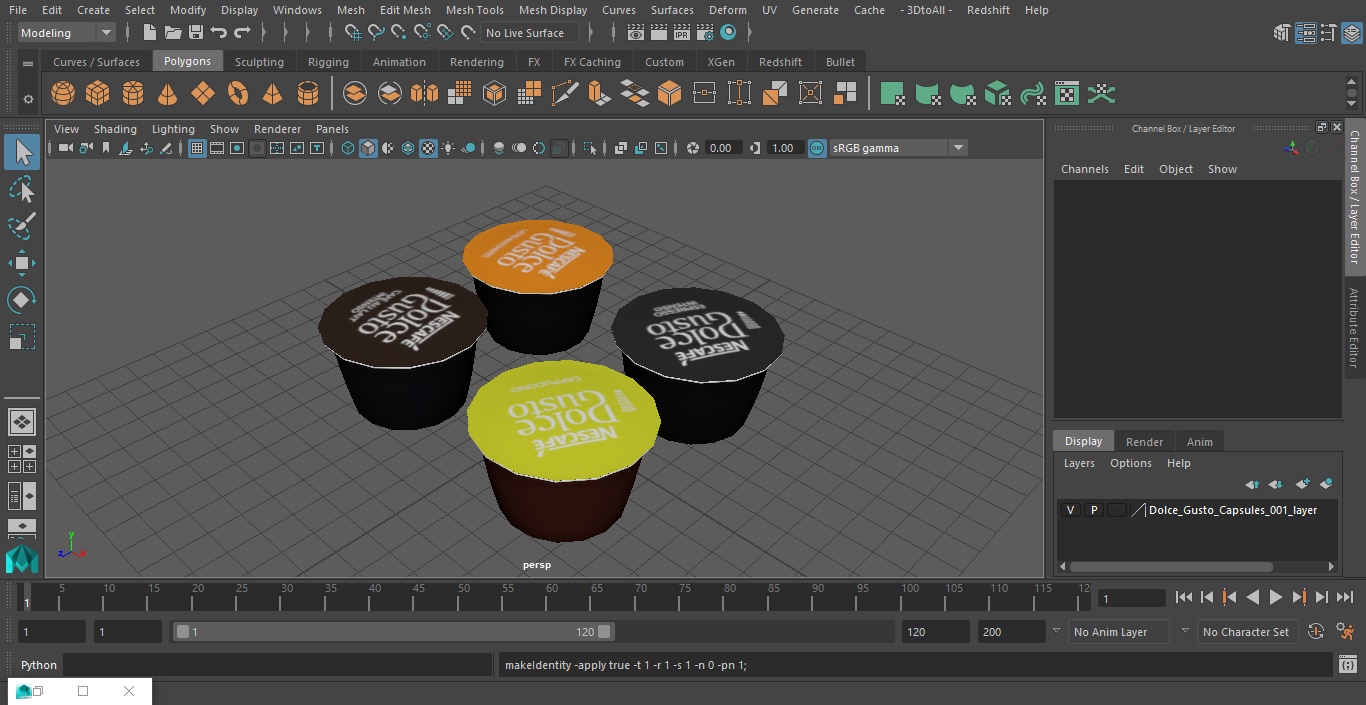
Task: Open the Modeling menu set dropdown
Action: [x=67, y=33]
